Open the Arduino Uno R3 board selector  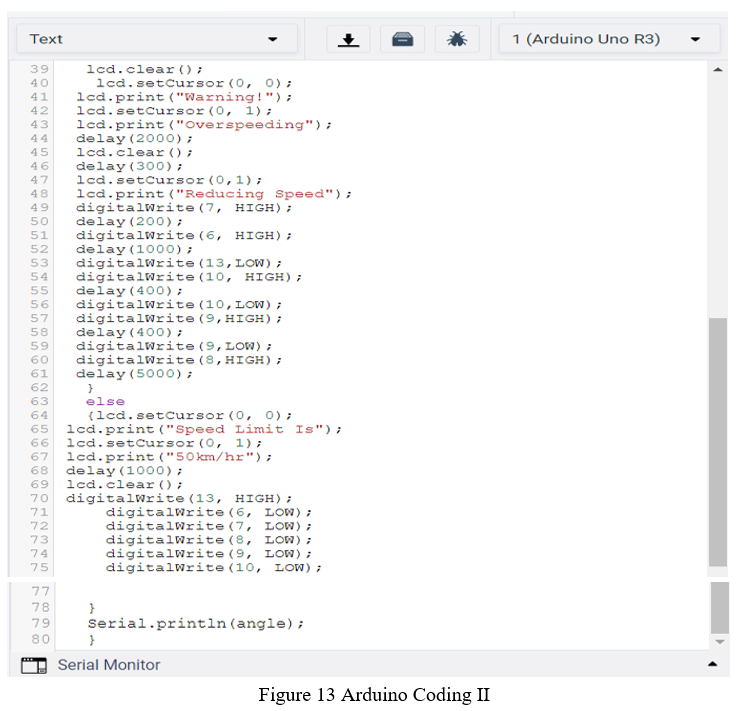(x=609, y=39)
